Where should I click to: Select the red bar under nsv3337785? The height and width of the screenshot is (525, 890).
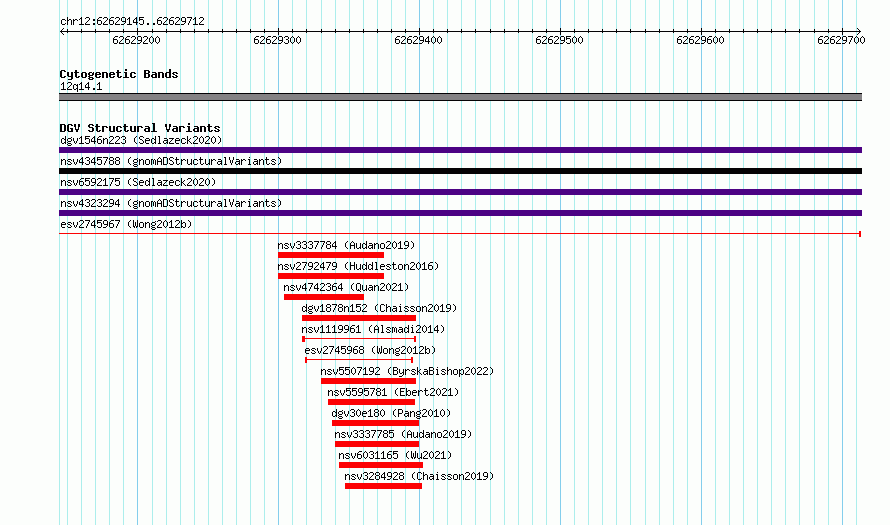coord(377,444)
